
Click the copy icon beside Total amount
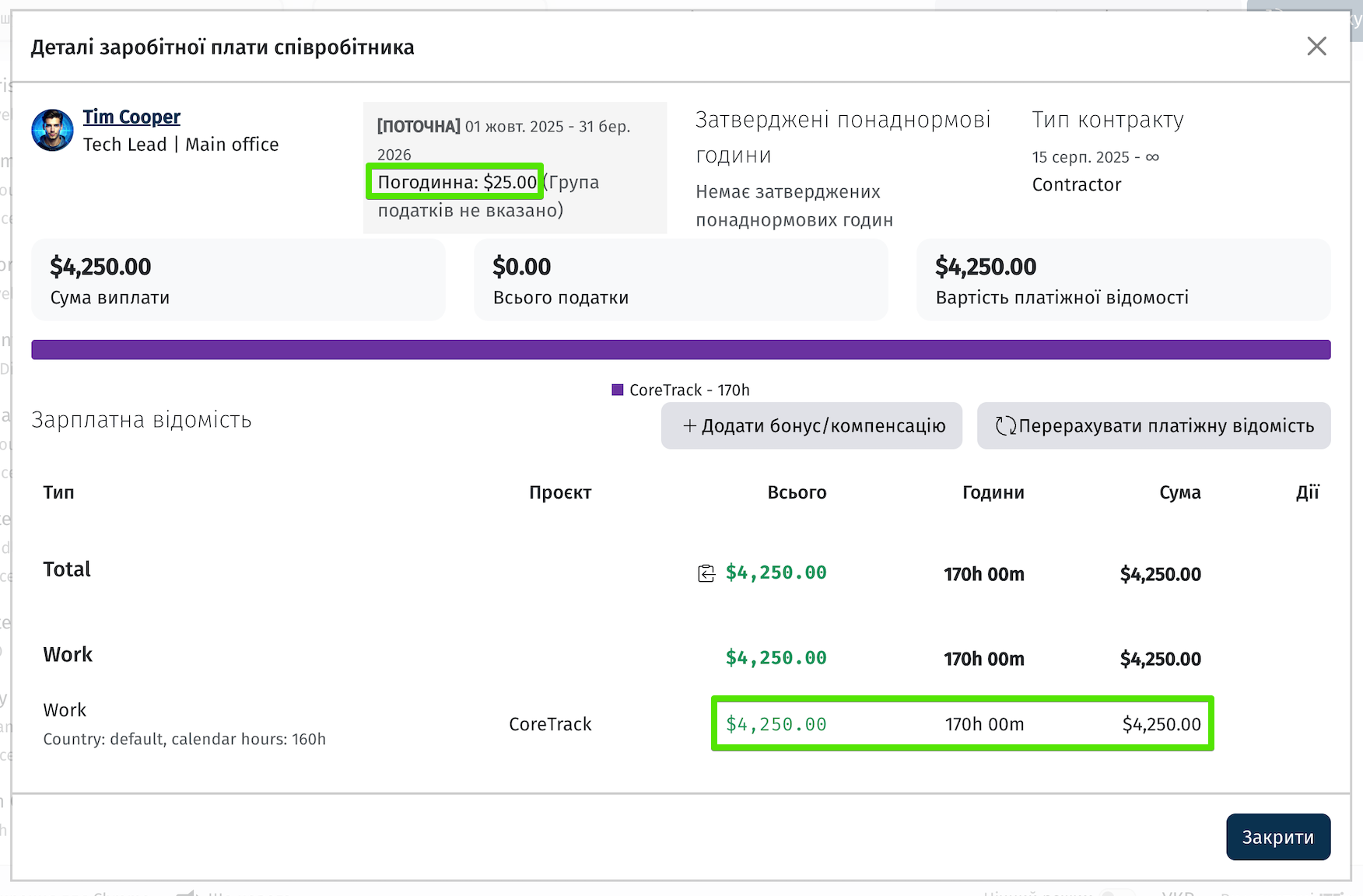pos(706,573)
